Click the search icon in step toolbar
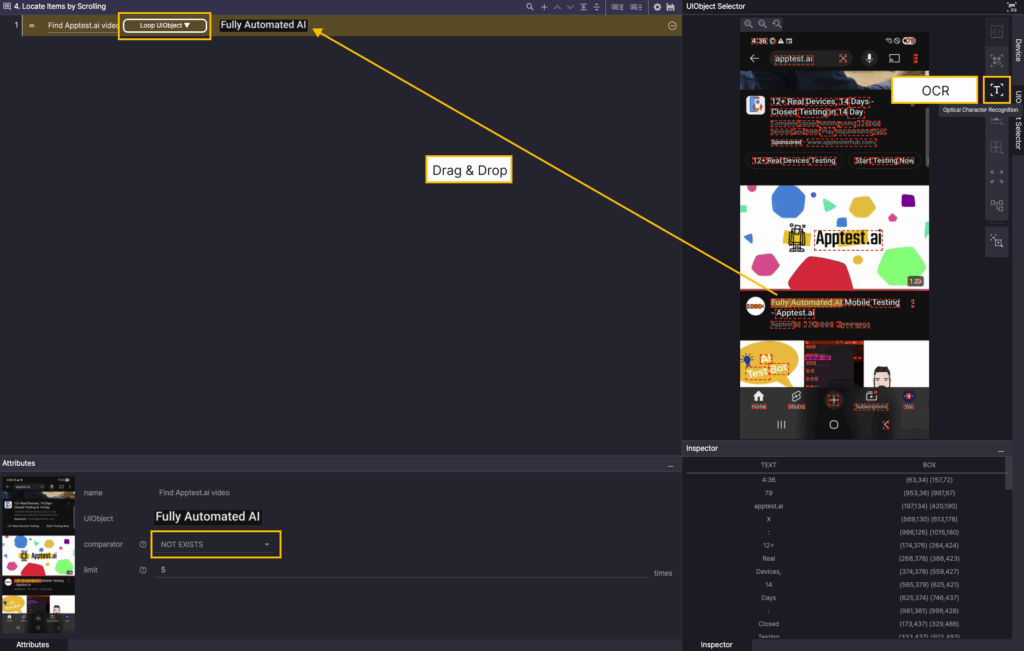This screenshot has height=651, width=1024. (x=529, y=7)
